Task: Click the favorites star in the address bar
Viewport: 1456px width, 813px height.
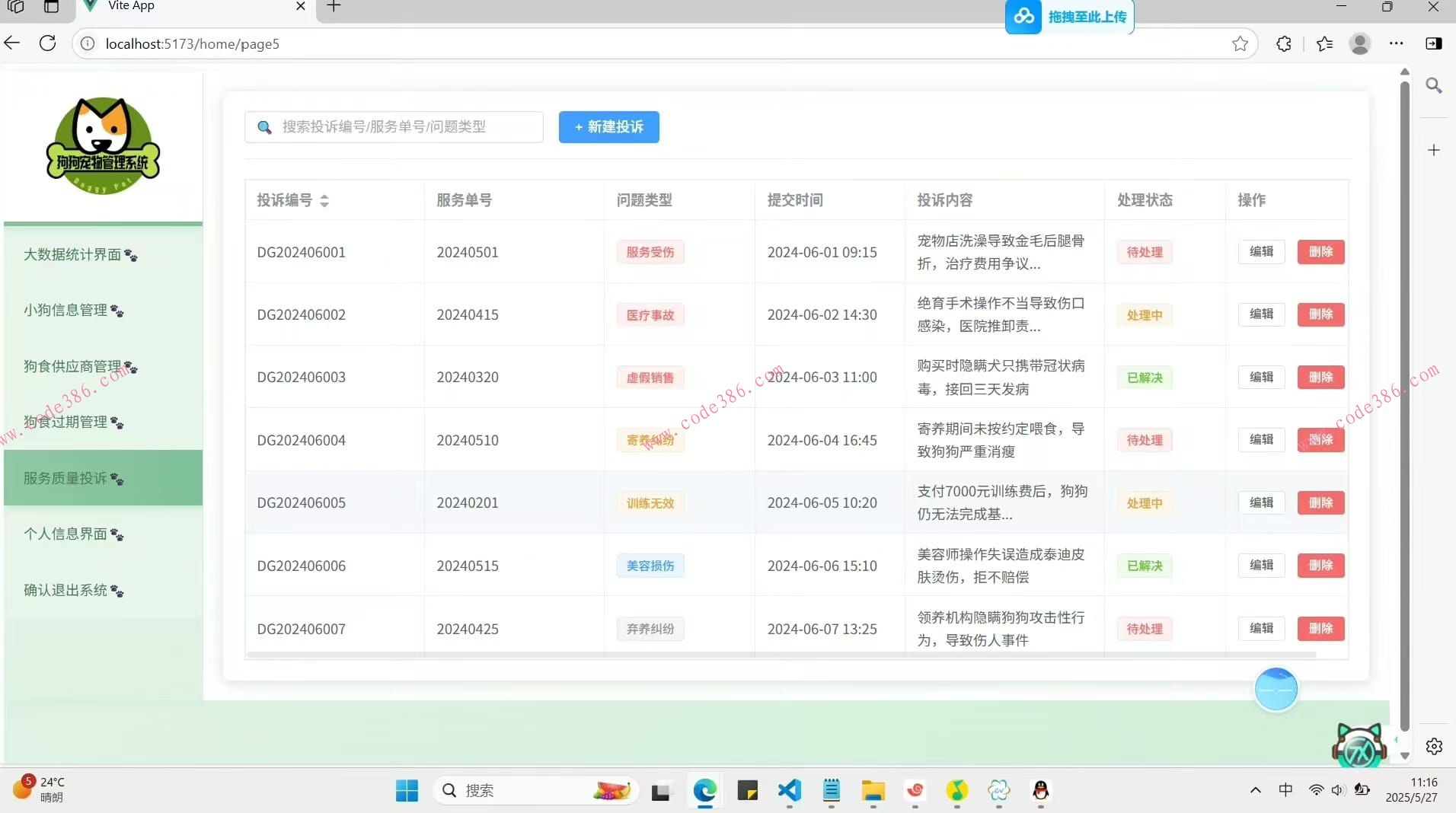Action: [1240, 43]
